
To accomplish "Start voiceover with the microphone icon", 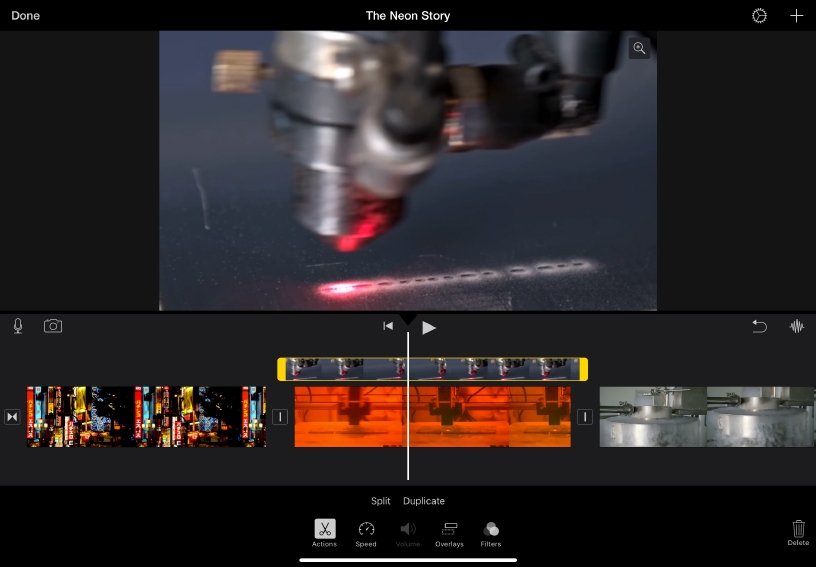I will pyautogui.click(x=18, y=326).
